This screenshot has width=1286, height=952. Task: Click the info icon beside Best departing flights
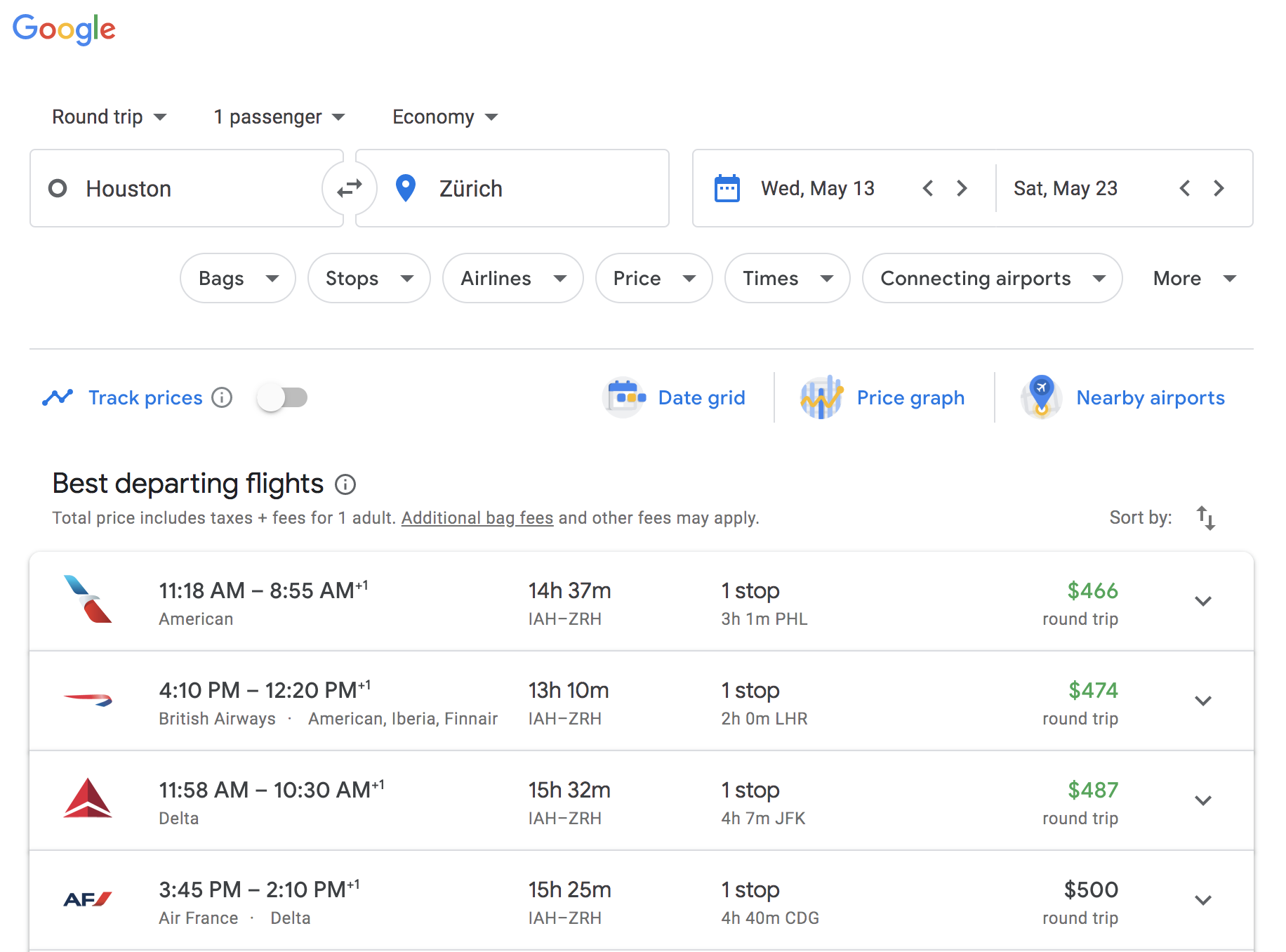pyautogui.click(x=345, y=484)
